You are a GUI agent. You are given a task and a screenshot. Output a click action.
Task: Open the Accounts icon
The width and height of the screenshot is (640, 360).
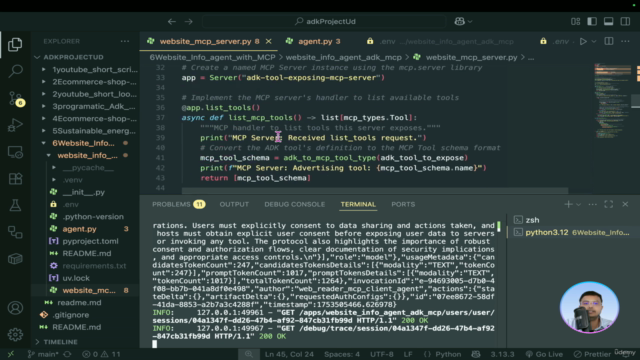[15, 308]
